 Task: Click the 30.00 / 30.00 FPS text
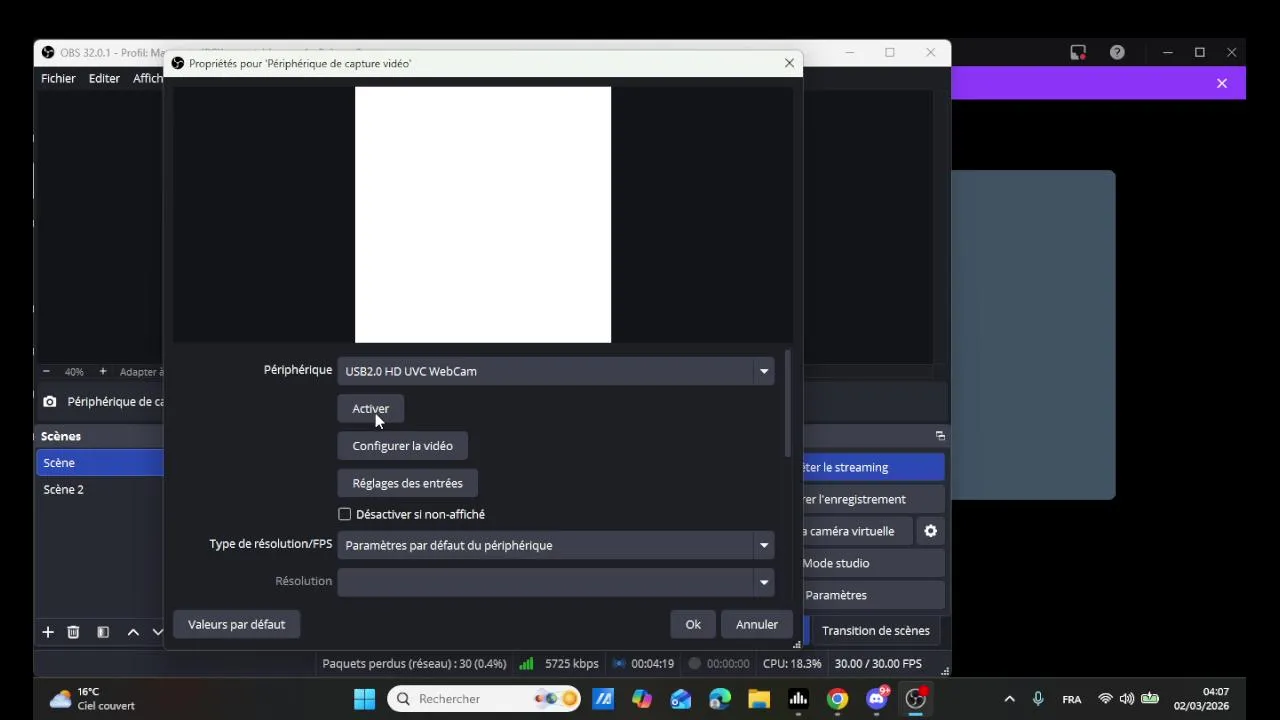(x=878, y=664)
